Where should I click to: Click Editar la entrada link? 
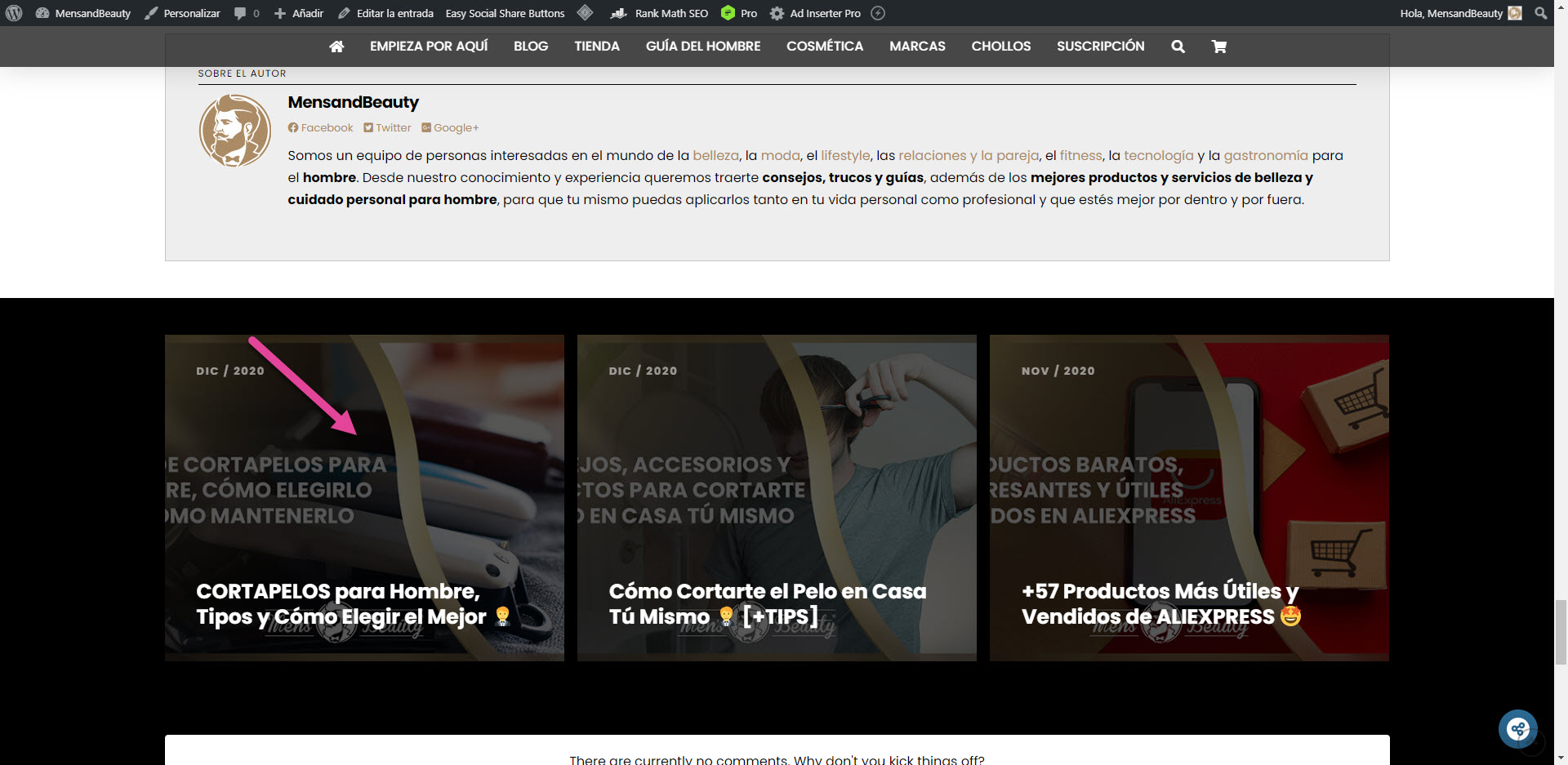point(385,13)
